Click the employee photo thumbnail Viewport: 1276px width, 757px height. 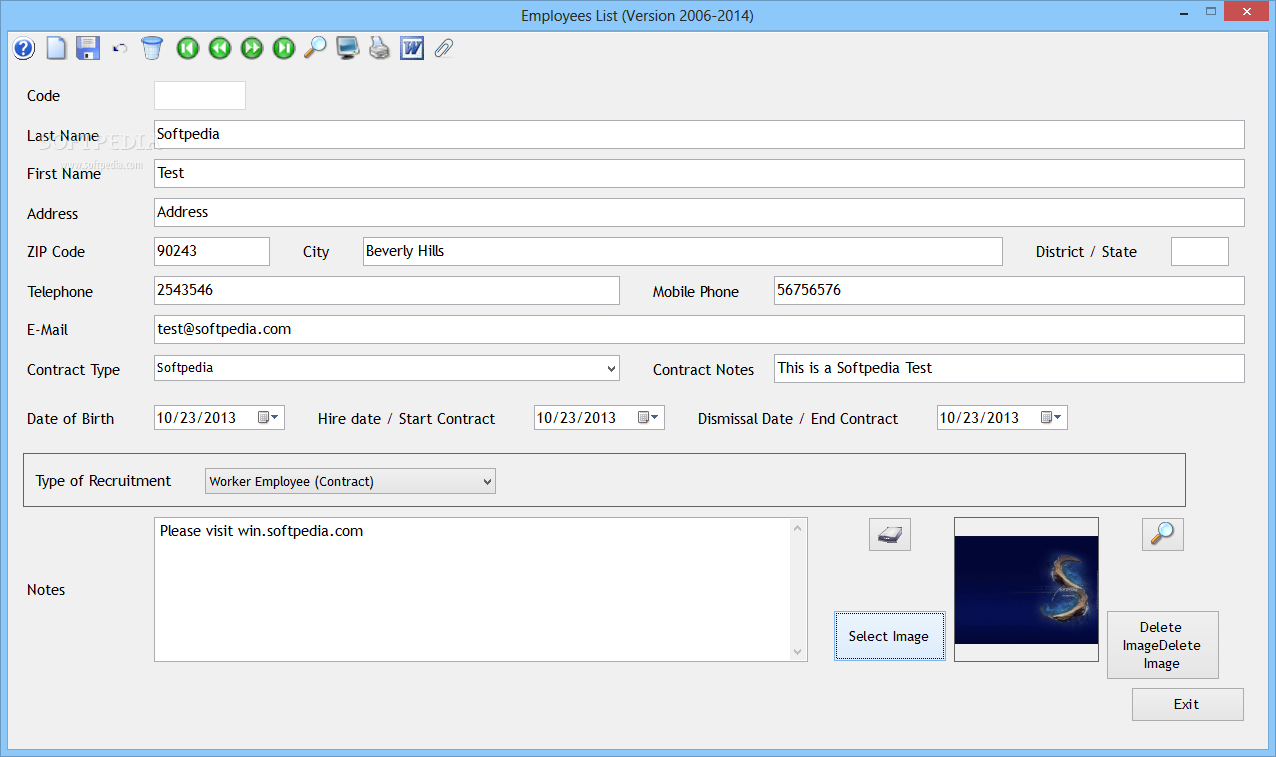pyautogui.click(x=1027, y=589)
